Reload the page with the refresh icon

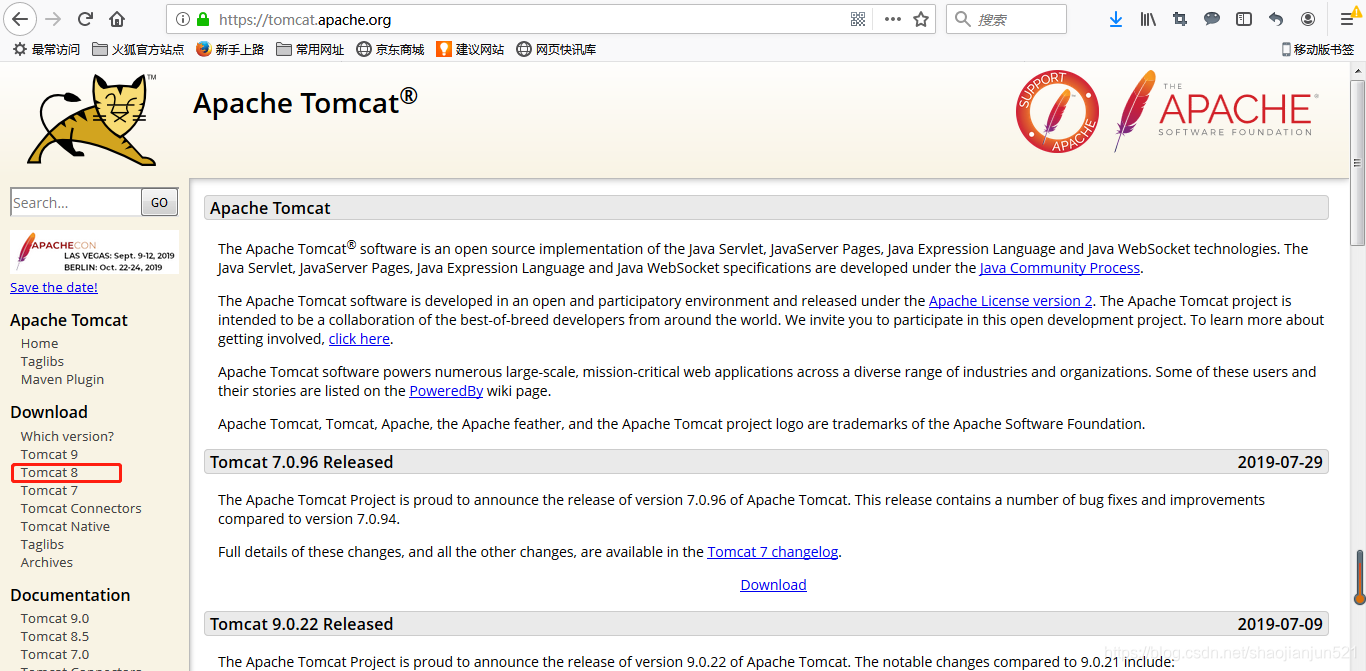coord(85,19)
